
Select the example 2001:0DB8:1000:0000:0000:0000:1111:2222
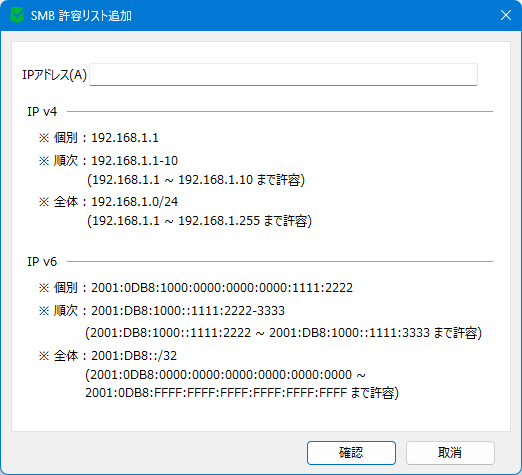coord(222,288)
